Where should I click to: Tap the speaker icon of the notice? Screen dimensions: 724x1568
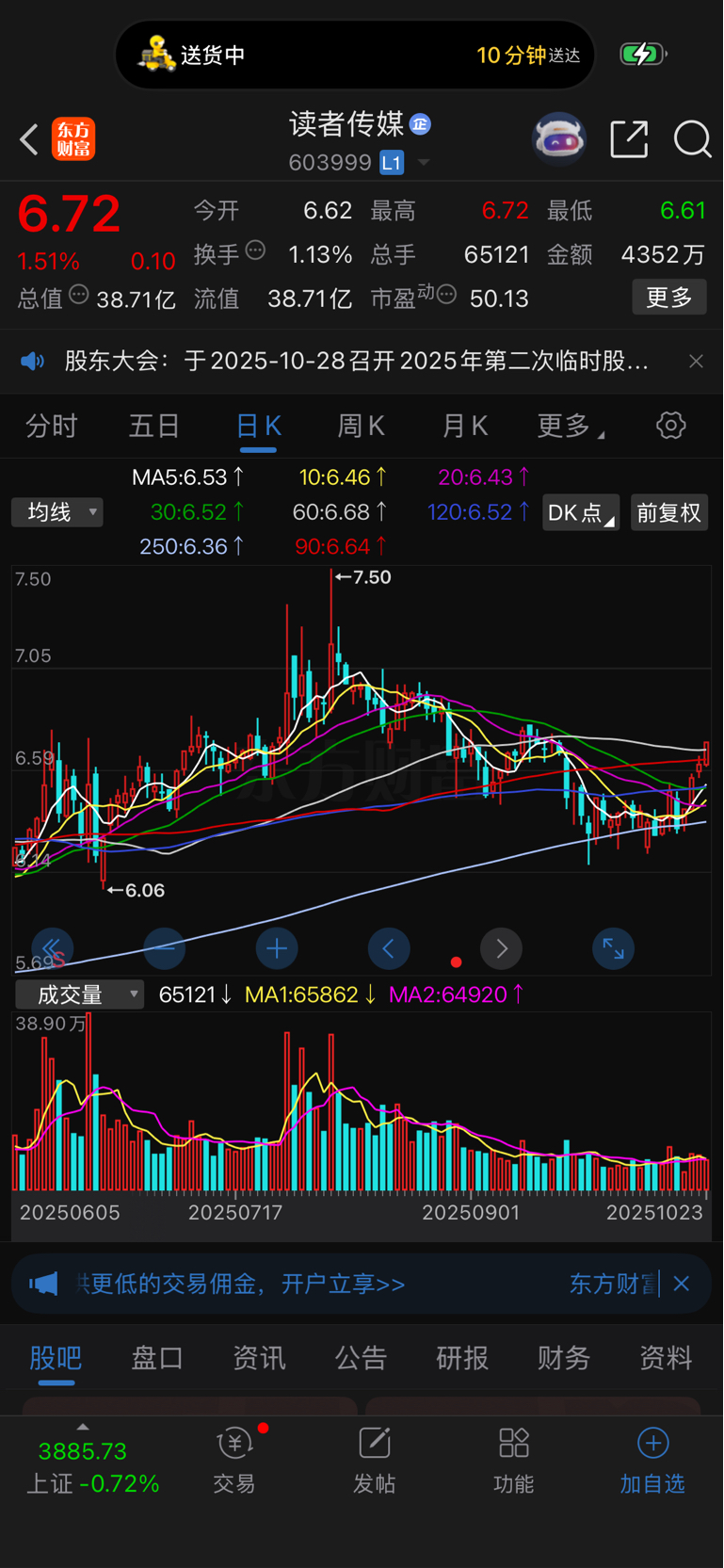[x=33, y=361]
